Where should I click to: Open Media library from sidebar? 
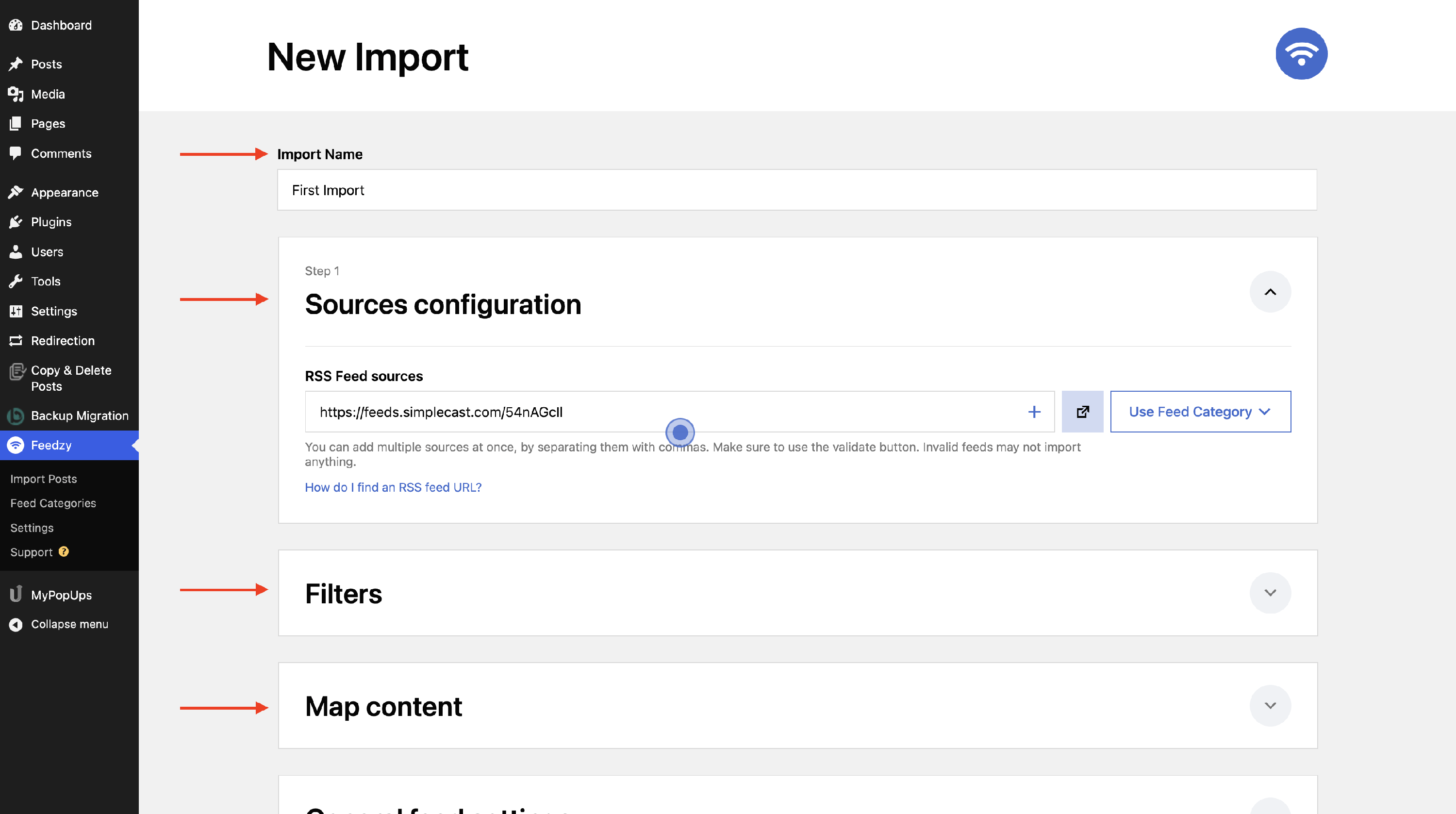point(48,94)
